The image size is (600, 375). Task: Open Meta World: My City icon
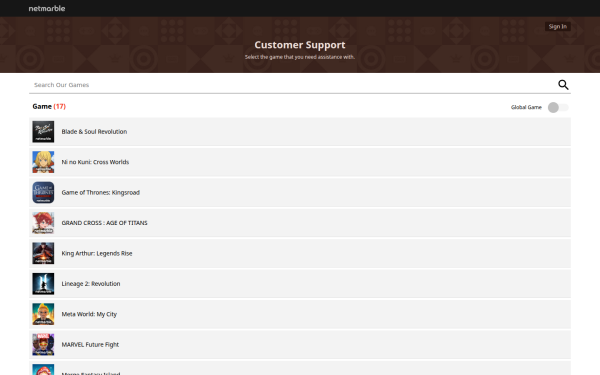pos(43,314)
